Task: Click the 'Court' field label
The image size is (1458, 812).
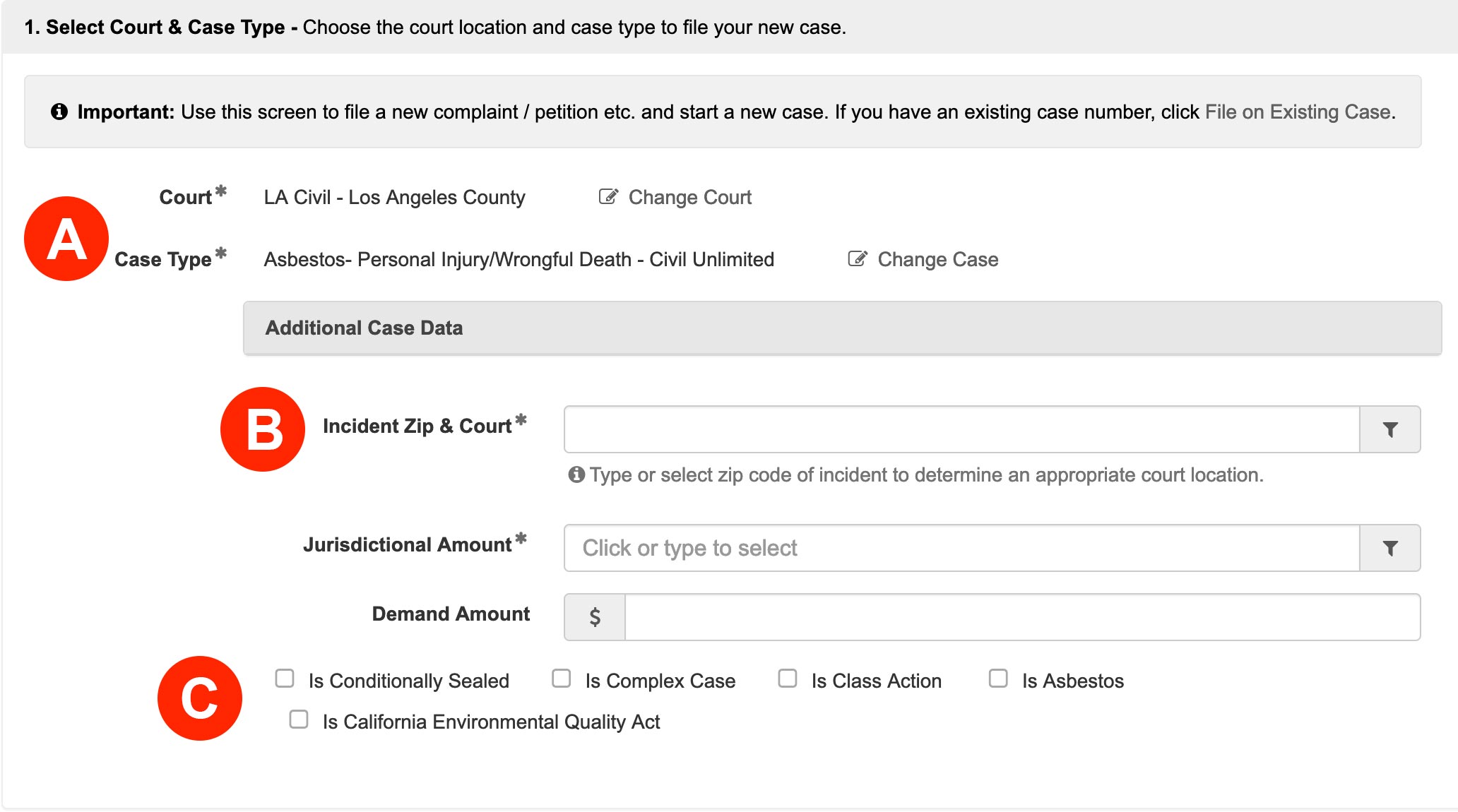Action: point(185,198)
